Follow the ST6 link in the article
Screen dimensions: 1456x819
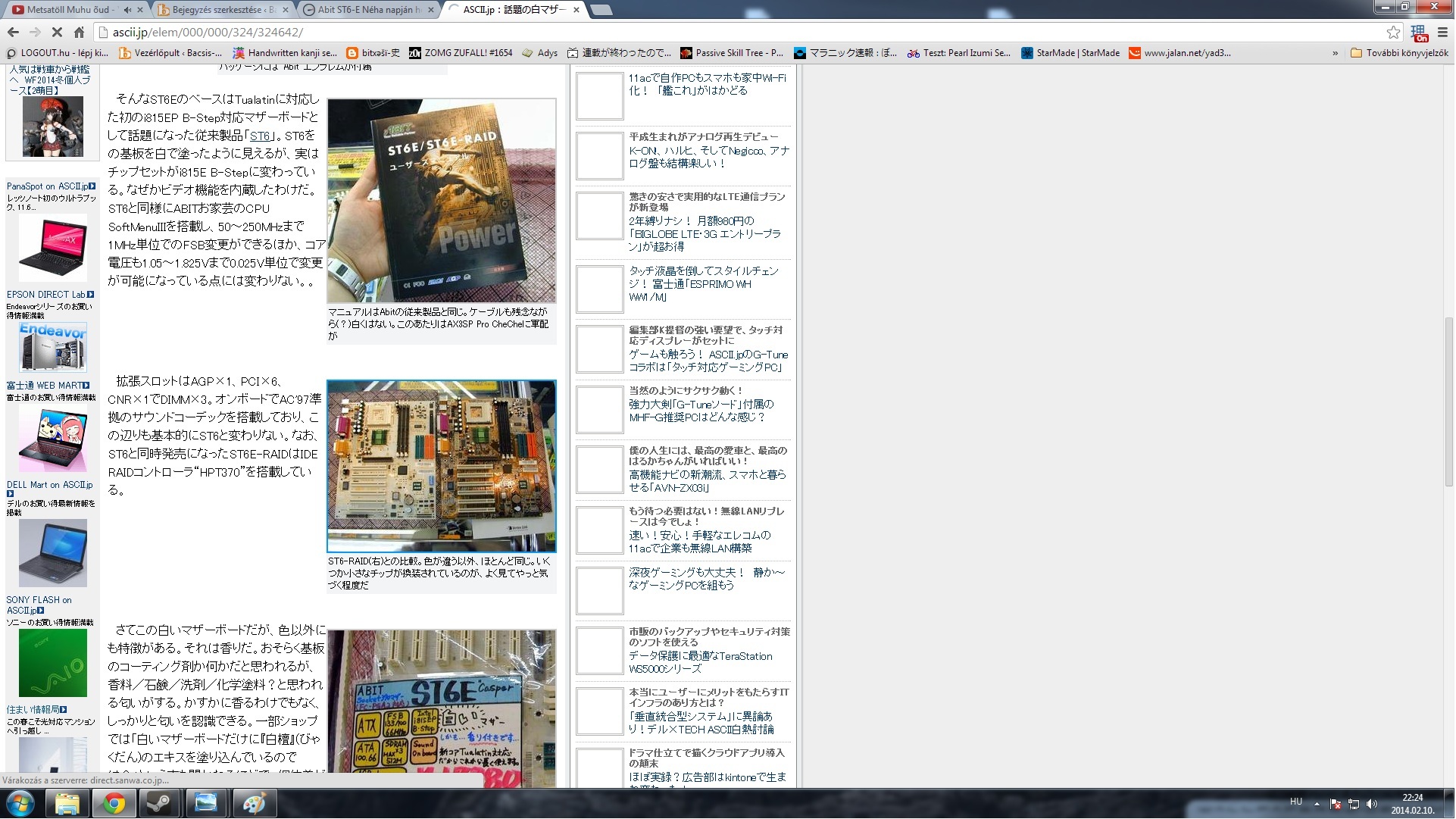click(x=260, y=136)
